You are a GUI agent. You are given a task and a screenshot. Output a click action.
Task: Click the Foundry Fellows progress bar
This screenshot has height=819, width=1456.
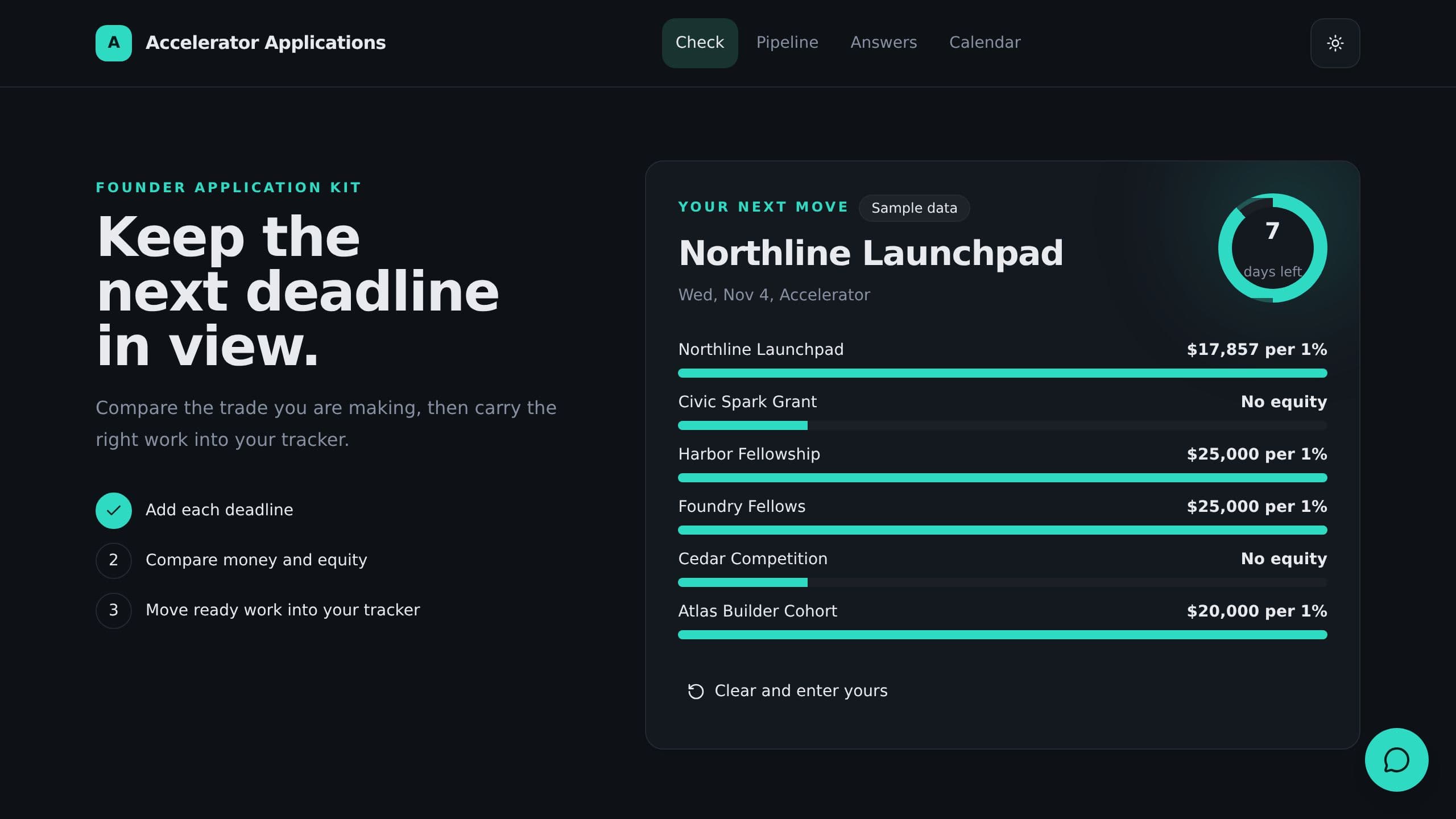pyautogui.click(x=1002, y=530)
